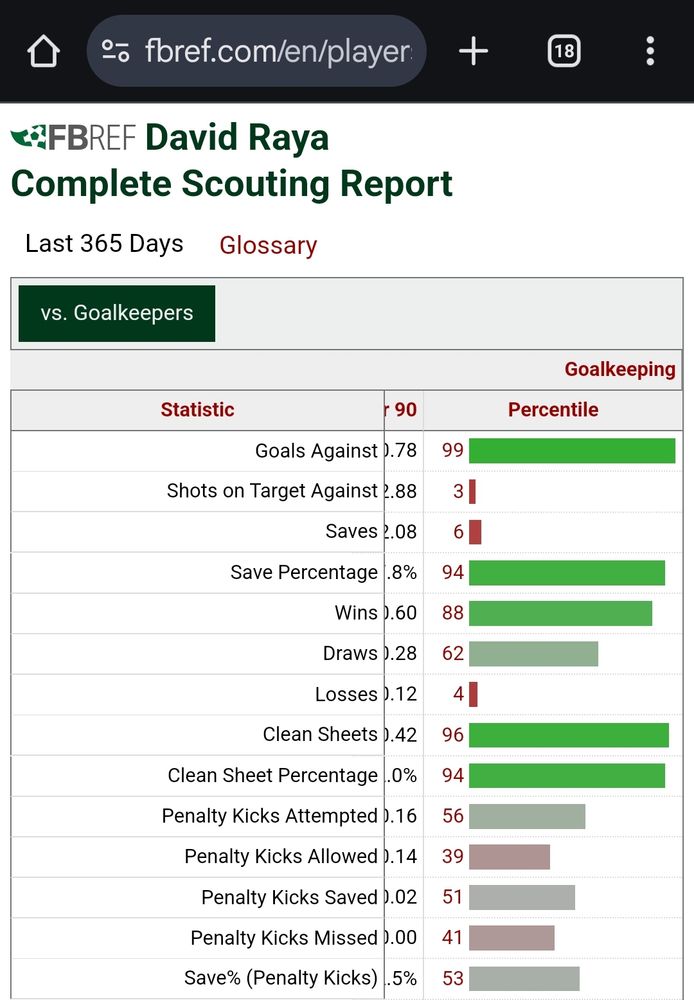Viewport: 694px width, 1000px height.
Task: Open the tab switcher showing 18 tabs
Action: click(564, 51)
